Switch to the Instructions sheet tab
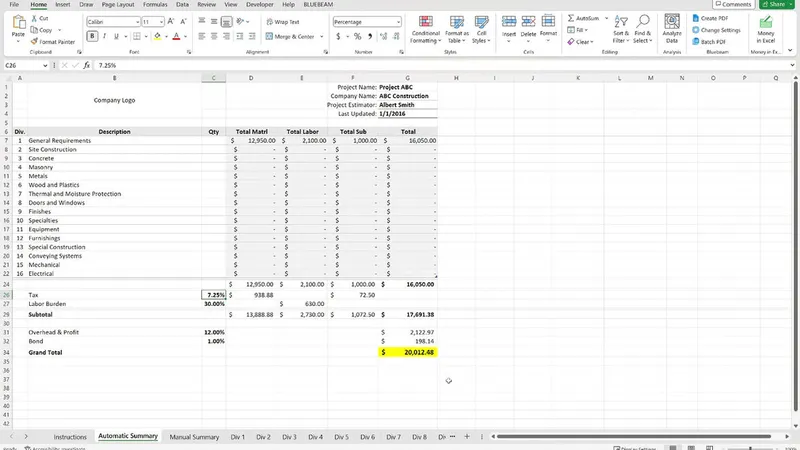800x450 pixels. pos(70,437)
